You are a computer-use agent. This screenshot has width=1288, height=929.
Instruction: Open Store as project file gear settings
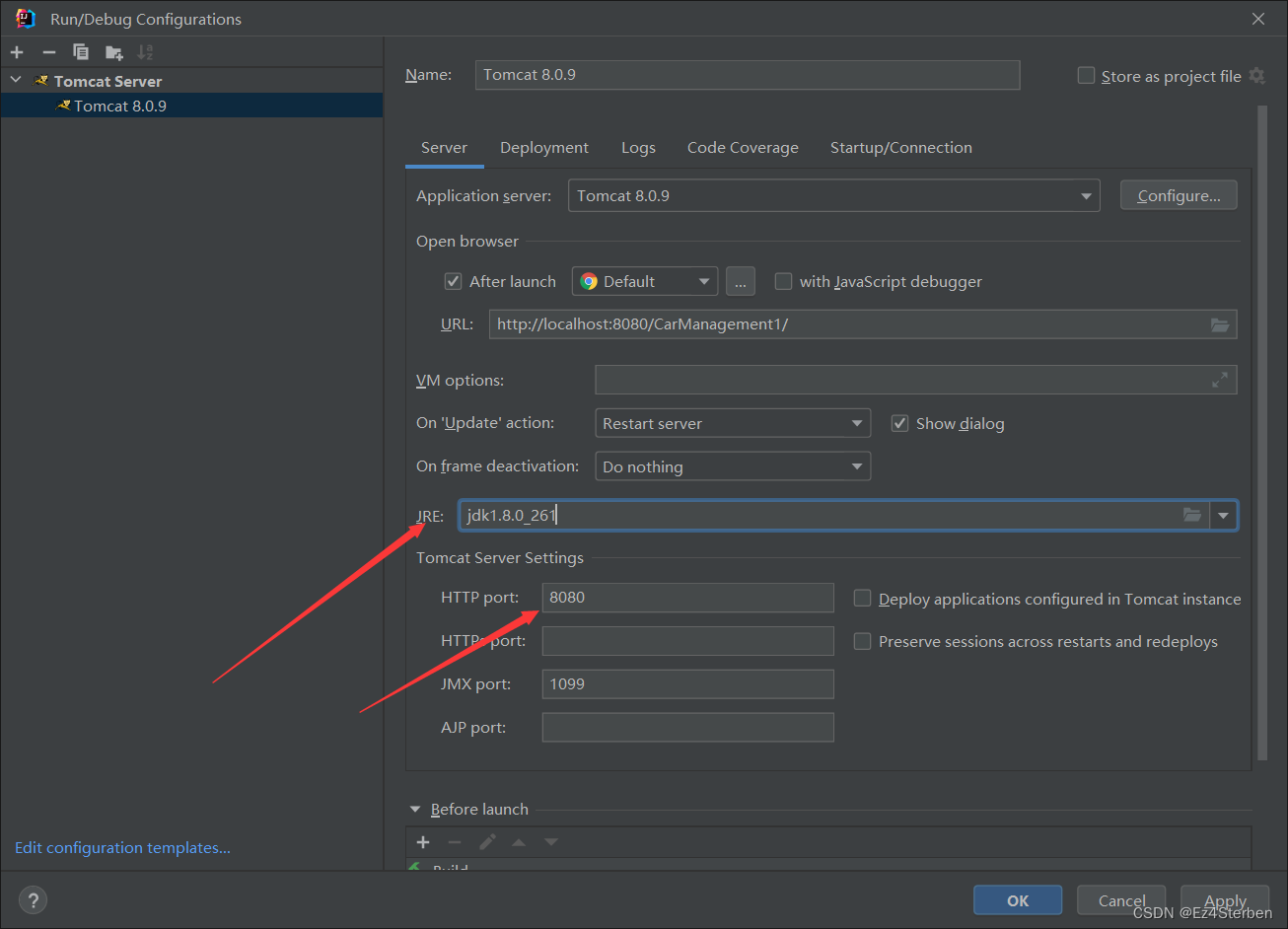click(x=1256, y=76)
